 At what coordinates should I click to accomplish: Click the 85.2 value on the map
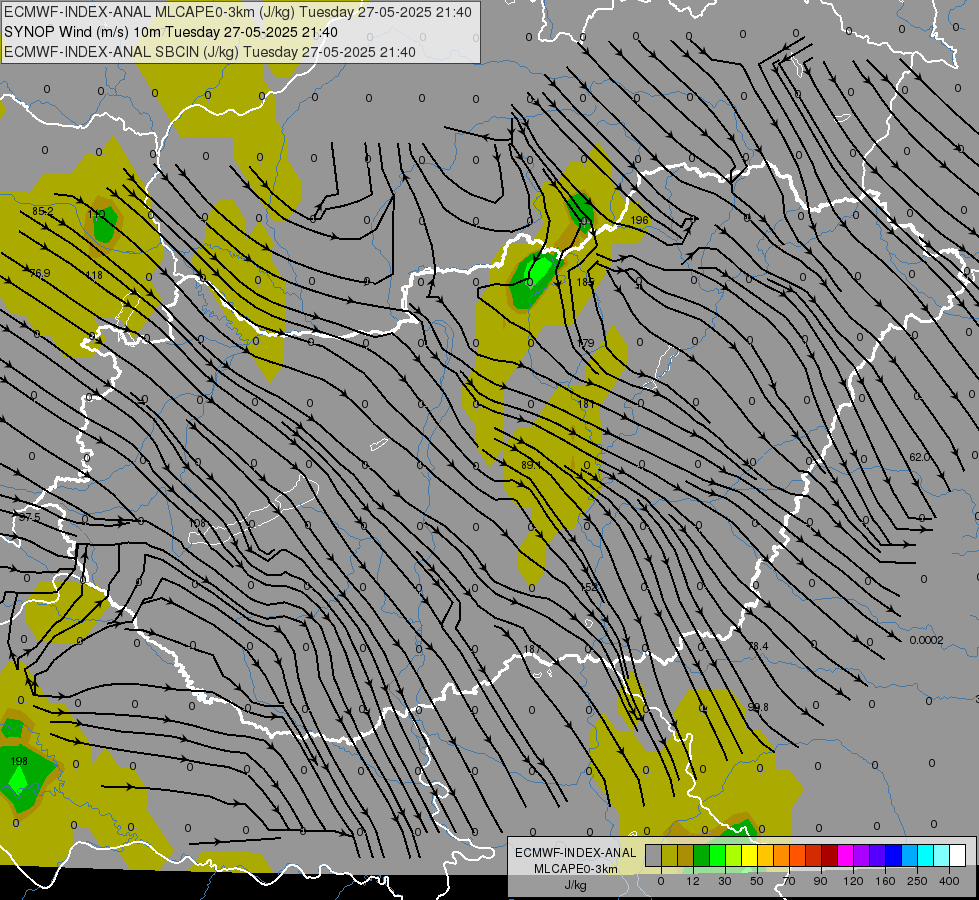tap(42, 212)
